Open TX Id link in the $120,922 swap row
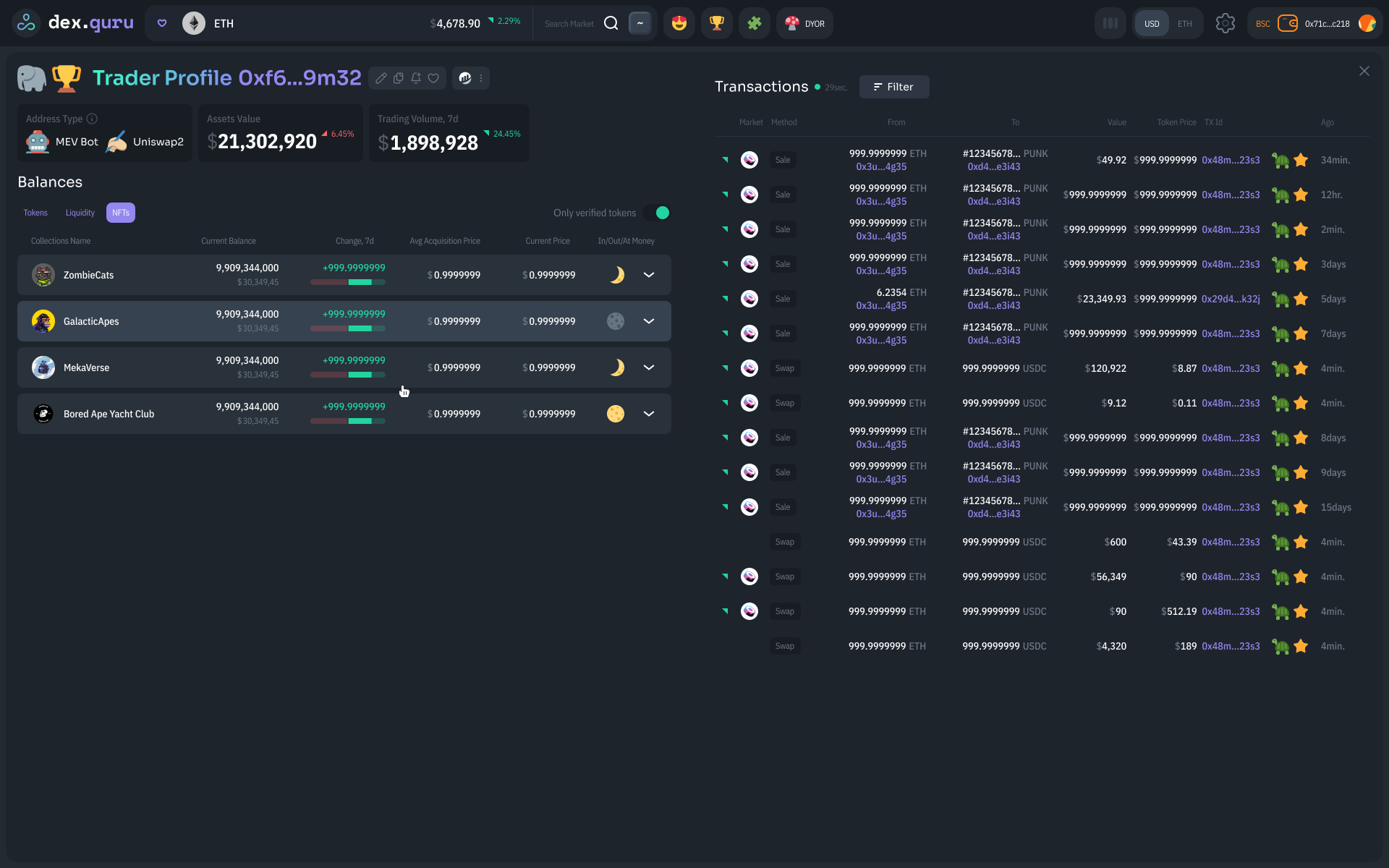The width and height of the screenshot is (1389, 868). (x=1231, y=368)
